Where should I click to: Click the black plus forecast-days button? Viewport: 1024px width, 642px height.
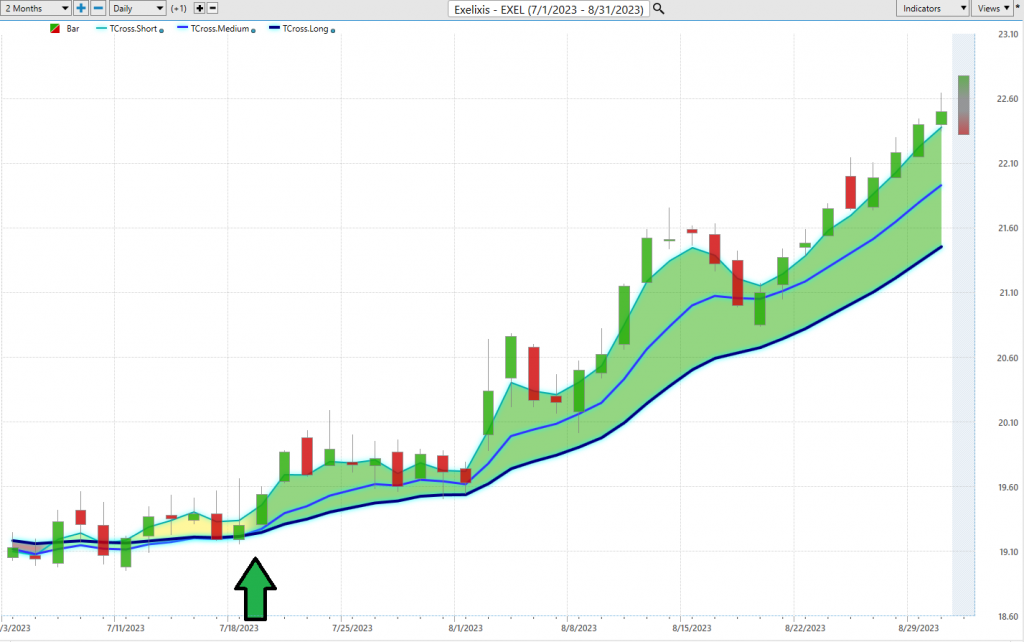200,8
